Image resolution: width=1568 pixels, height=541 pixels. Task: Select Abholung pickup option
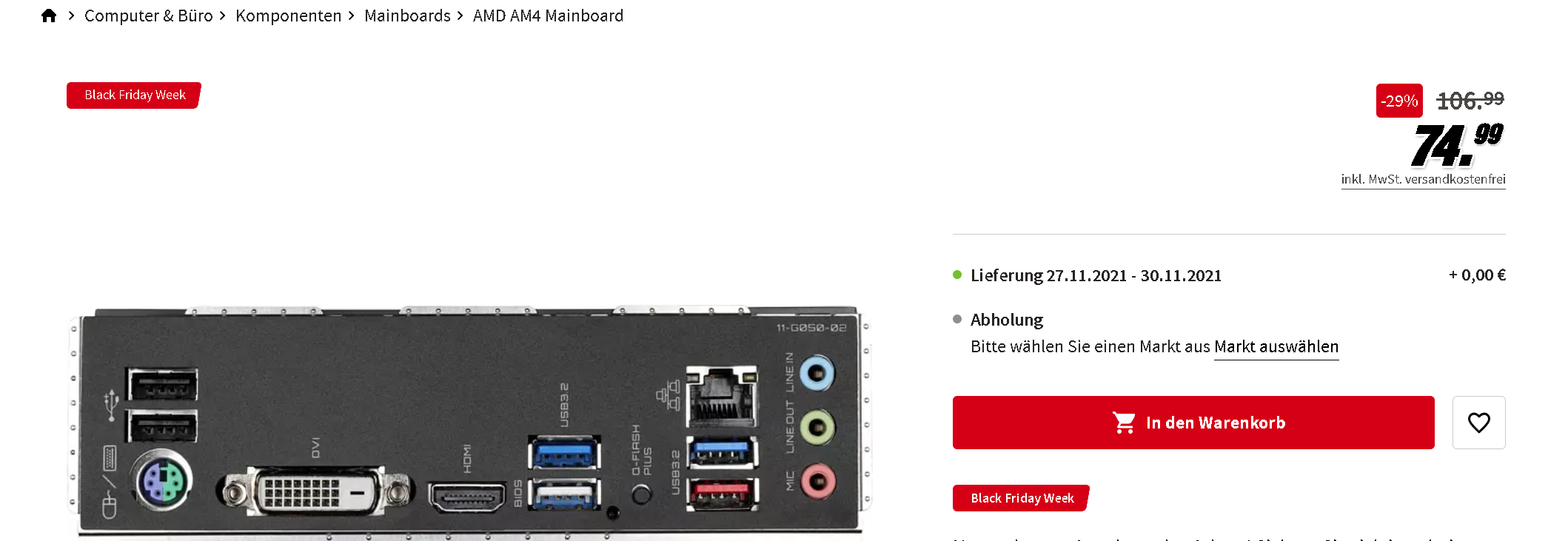tap(1007, 320)
